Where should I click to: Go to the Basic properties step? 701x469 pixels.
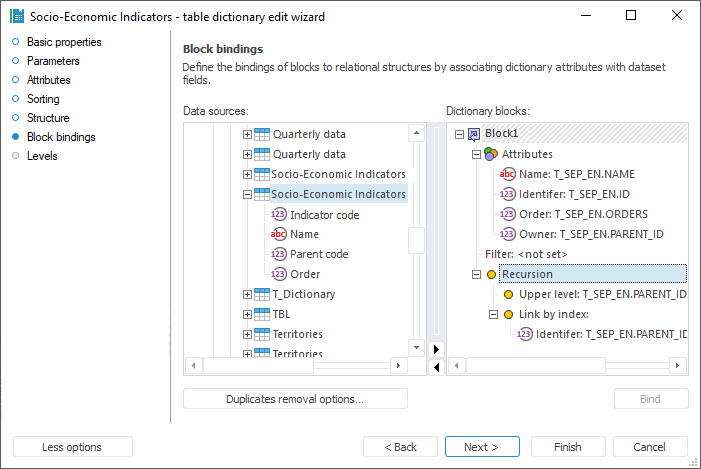pyautogui.click(x=64, y=42)
